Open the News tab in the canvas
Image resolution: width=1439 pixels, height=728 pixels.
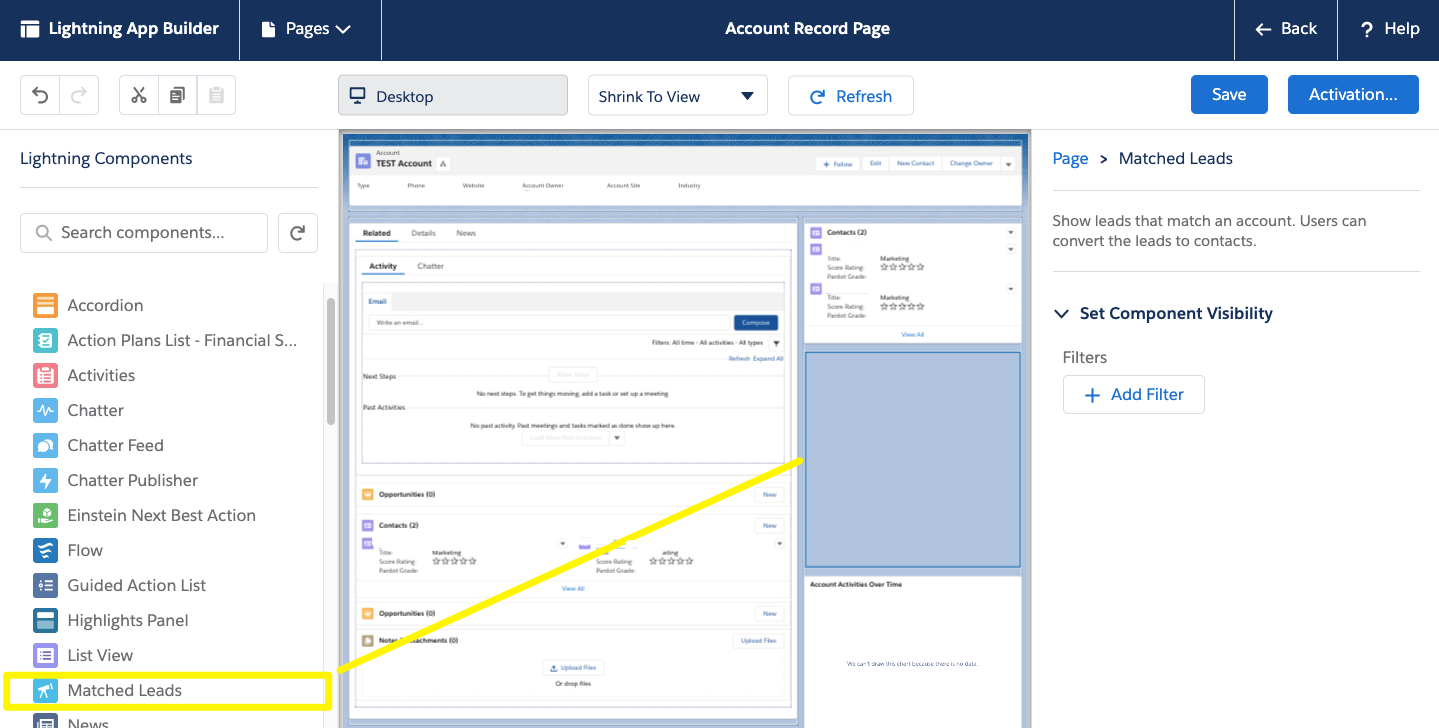466,233
